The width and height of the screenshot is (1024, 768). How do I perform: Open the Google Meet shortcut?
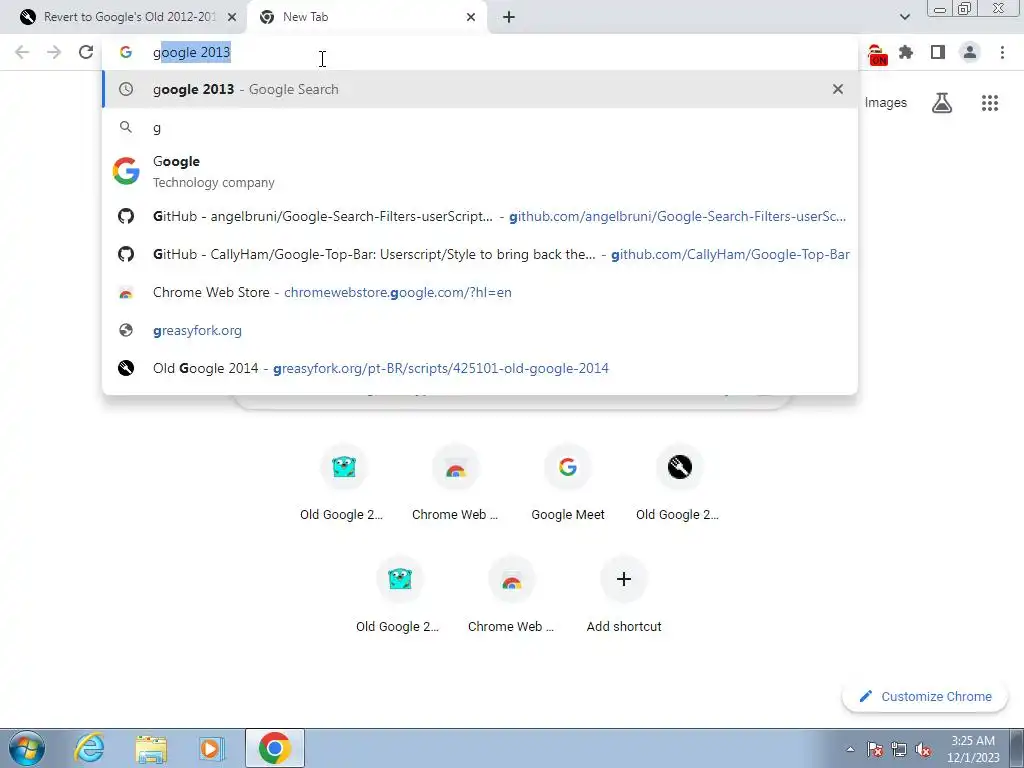pyautogui.click(x=568, y=484)
